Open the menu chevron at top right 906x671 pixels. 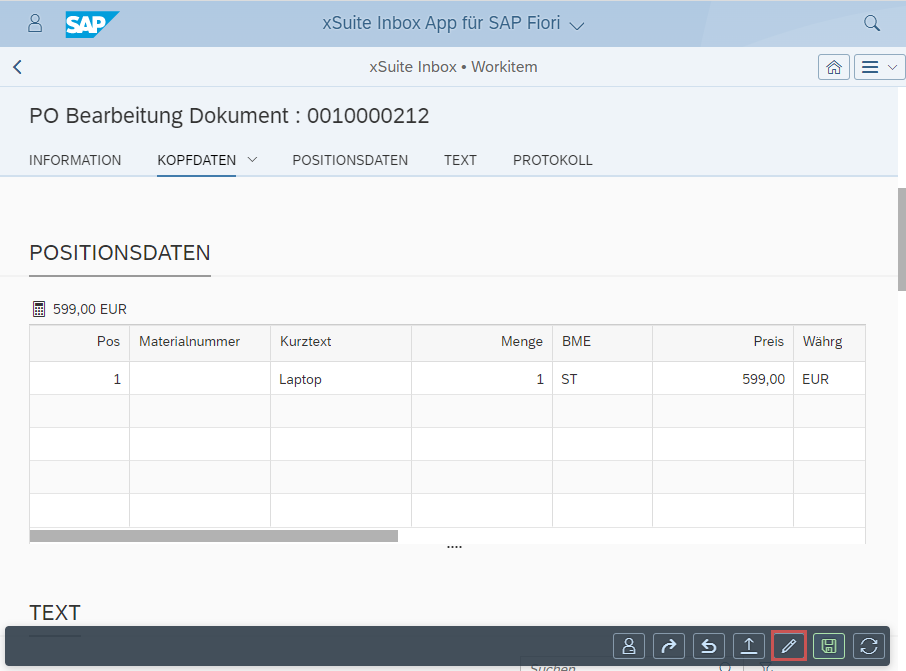click(894, 67)
